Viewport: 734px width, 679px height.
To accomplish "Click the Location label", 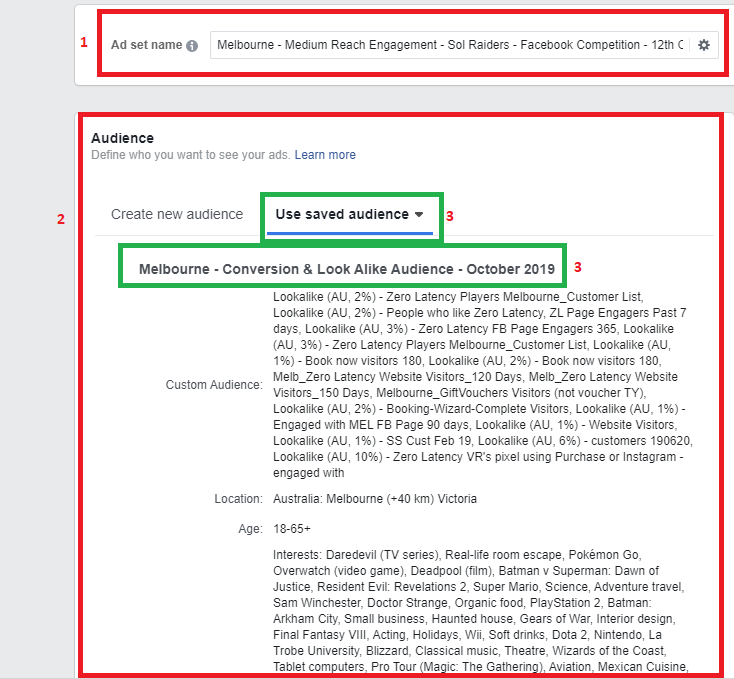I will pyautogui.click(x=238, y=499).
